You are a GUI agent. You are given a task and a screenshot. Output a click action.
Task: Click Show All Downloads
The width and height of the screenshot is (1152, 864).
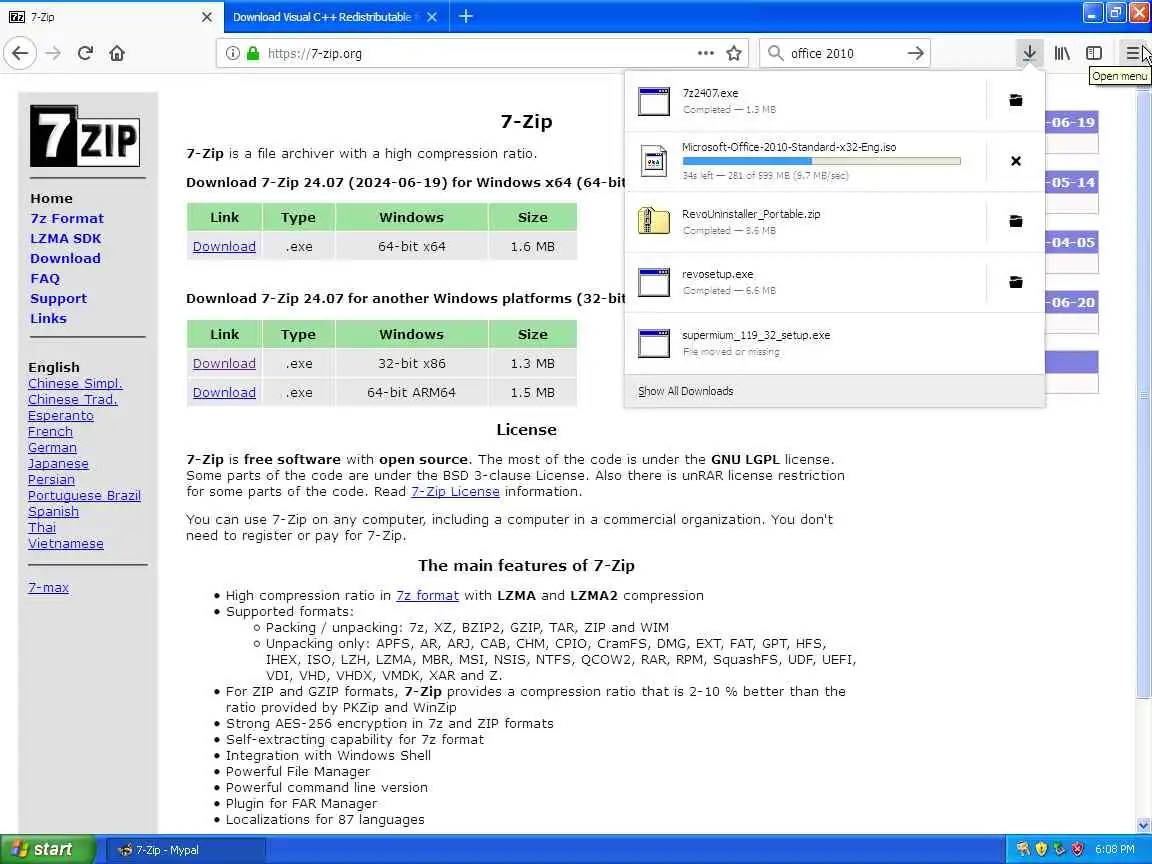click(x=835, y=391)
